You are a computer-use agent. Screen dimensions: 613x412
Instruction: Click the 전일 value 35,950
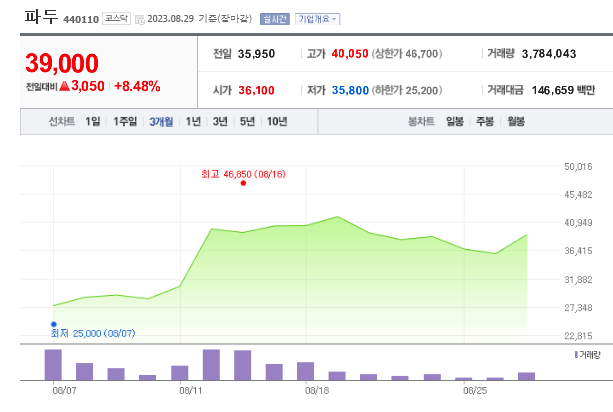[256, 54]
